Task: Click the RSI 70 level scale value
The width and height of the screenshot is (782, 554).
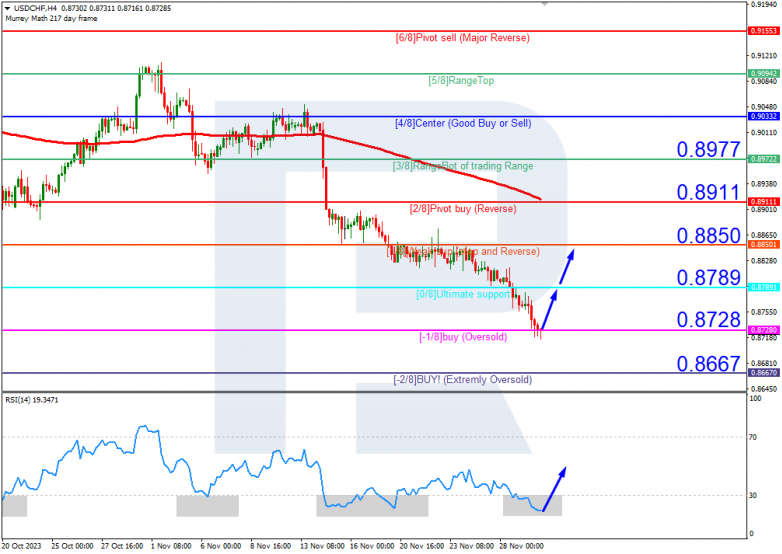Action: tap(753, 437)
